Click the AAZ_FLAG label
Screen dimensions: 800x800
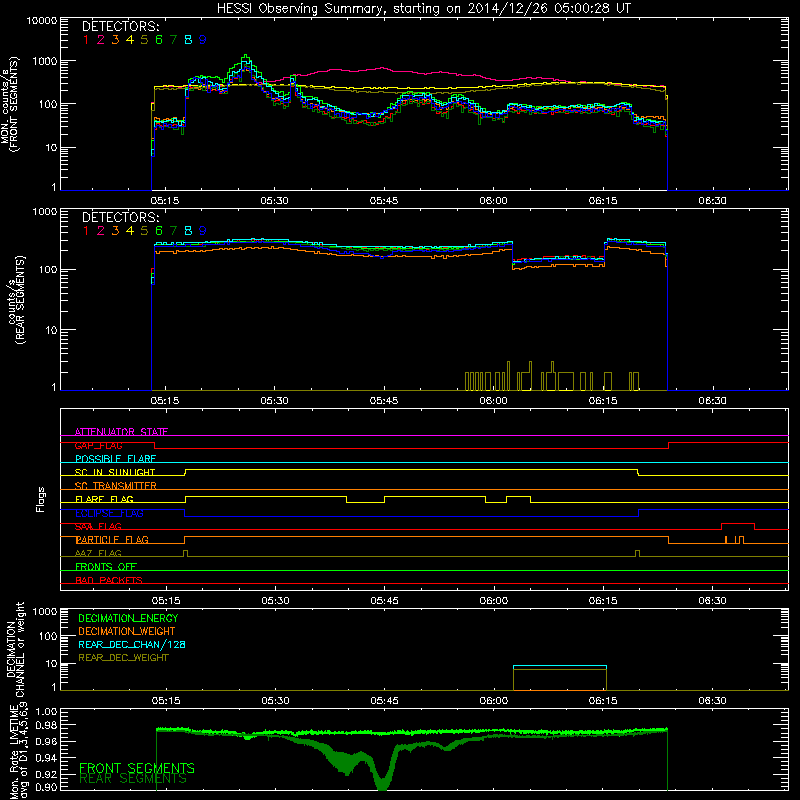[98, 553]
